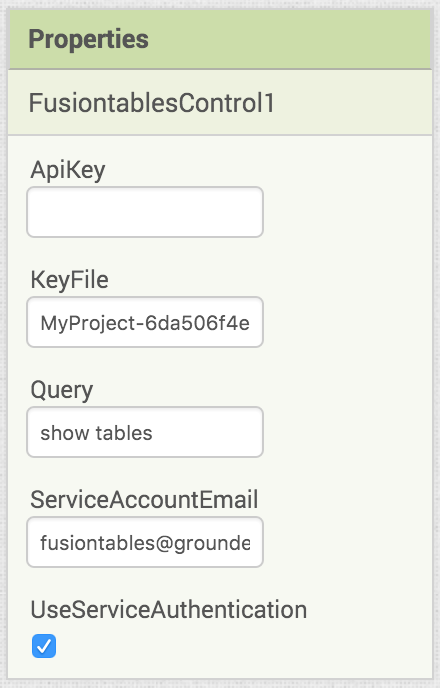Screen dimensions: 440x688
Task: Toggle the blue checkmark box
Action: coord(44,645)
